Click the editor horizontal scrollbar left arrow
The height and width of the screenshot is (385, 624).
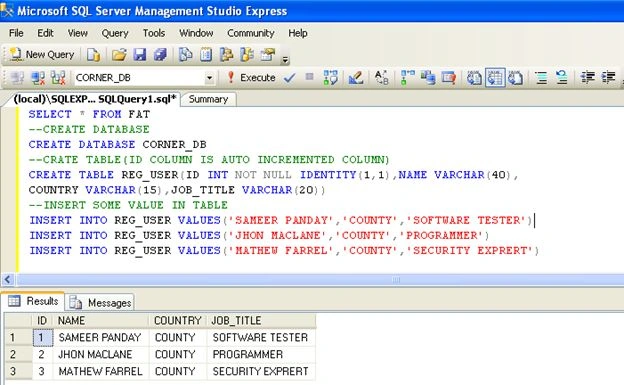point(8,279)
